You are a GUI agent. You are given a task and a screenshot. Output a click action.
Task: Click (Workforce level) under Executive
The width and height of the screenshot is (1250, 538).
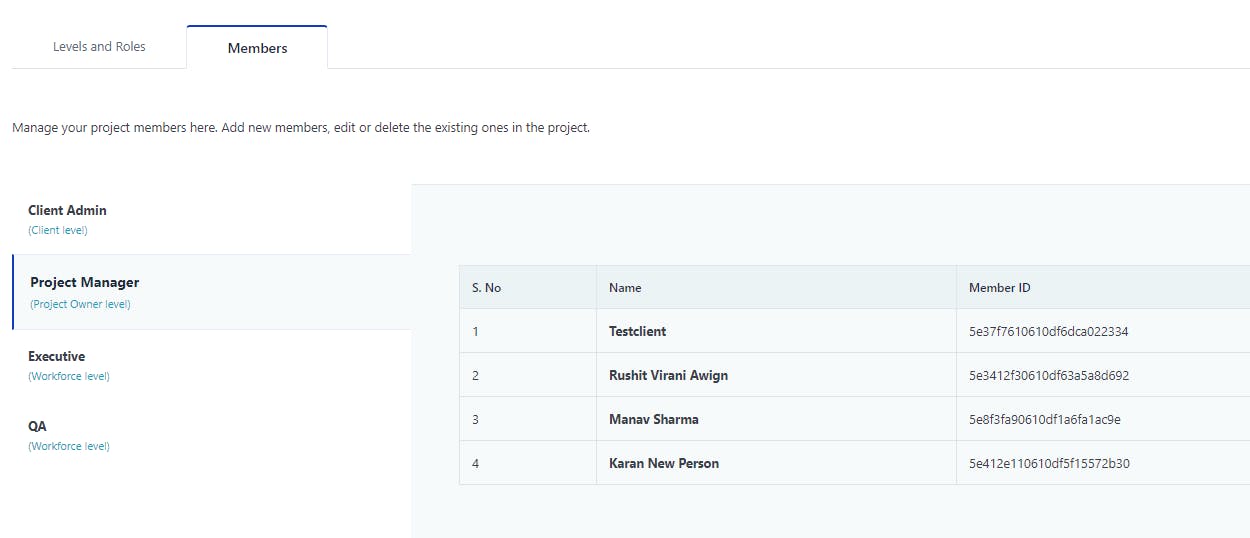pyautogui.click(x=69, y=376)
